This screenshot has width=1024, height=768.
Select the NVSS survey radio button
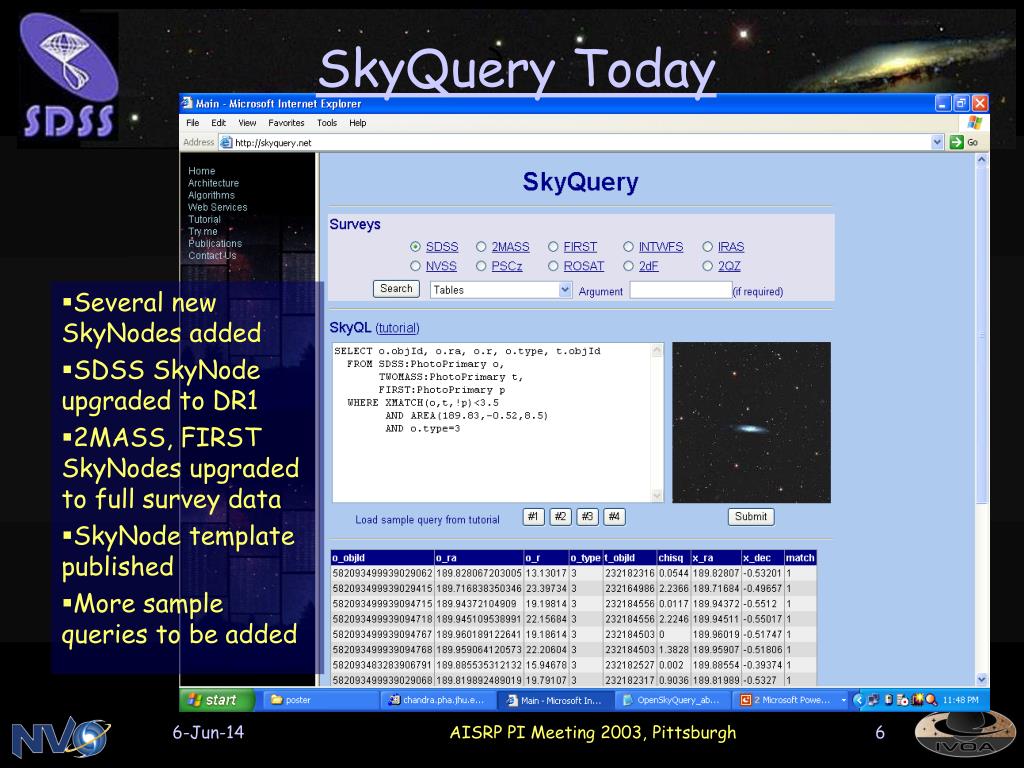pyautogui.click(x=415, y=266)
